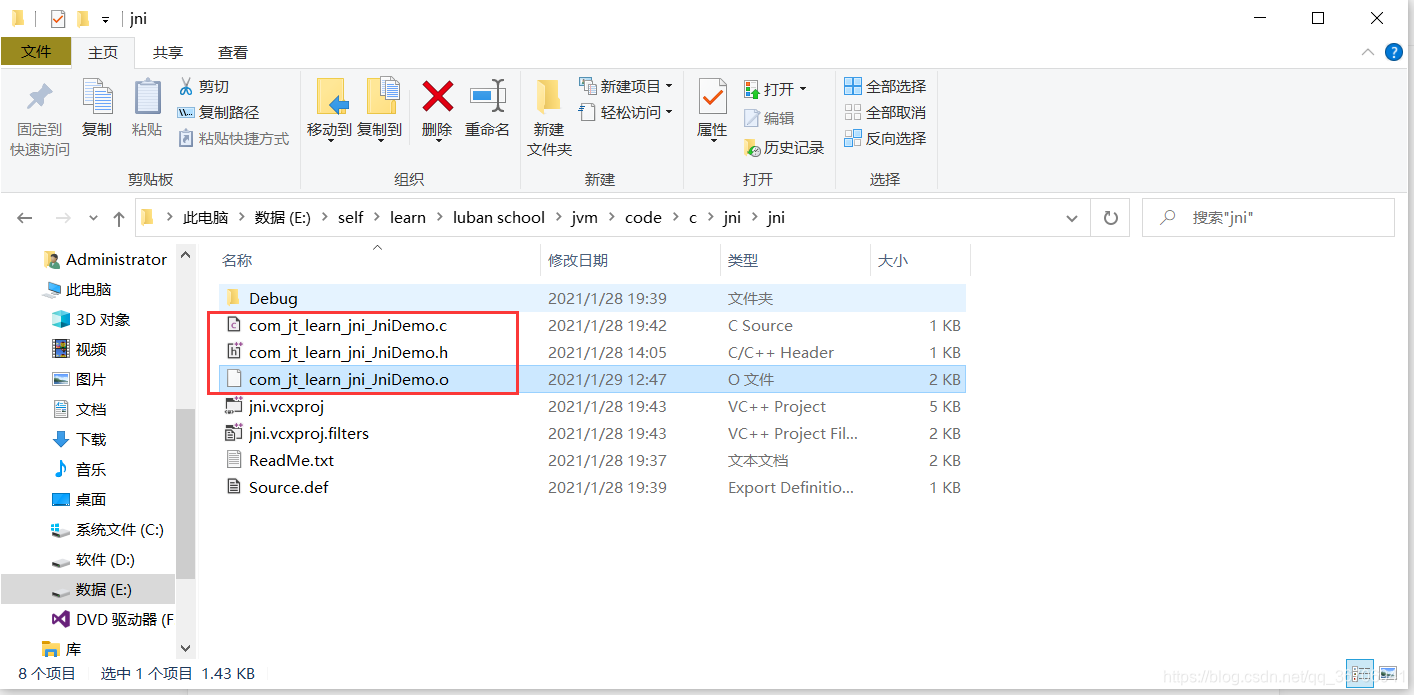Open the Properties (属性) icon

click(712, 97)
